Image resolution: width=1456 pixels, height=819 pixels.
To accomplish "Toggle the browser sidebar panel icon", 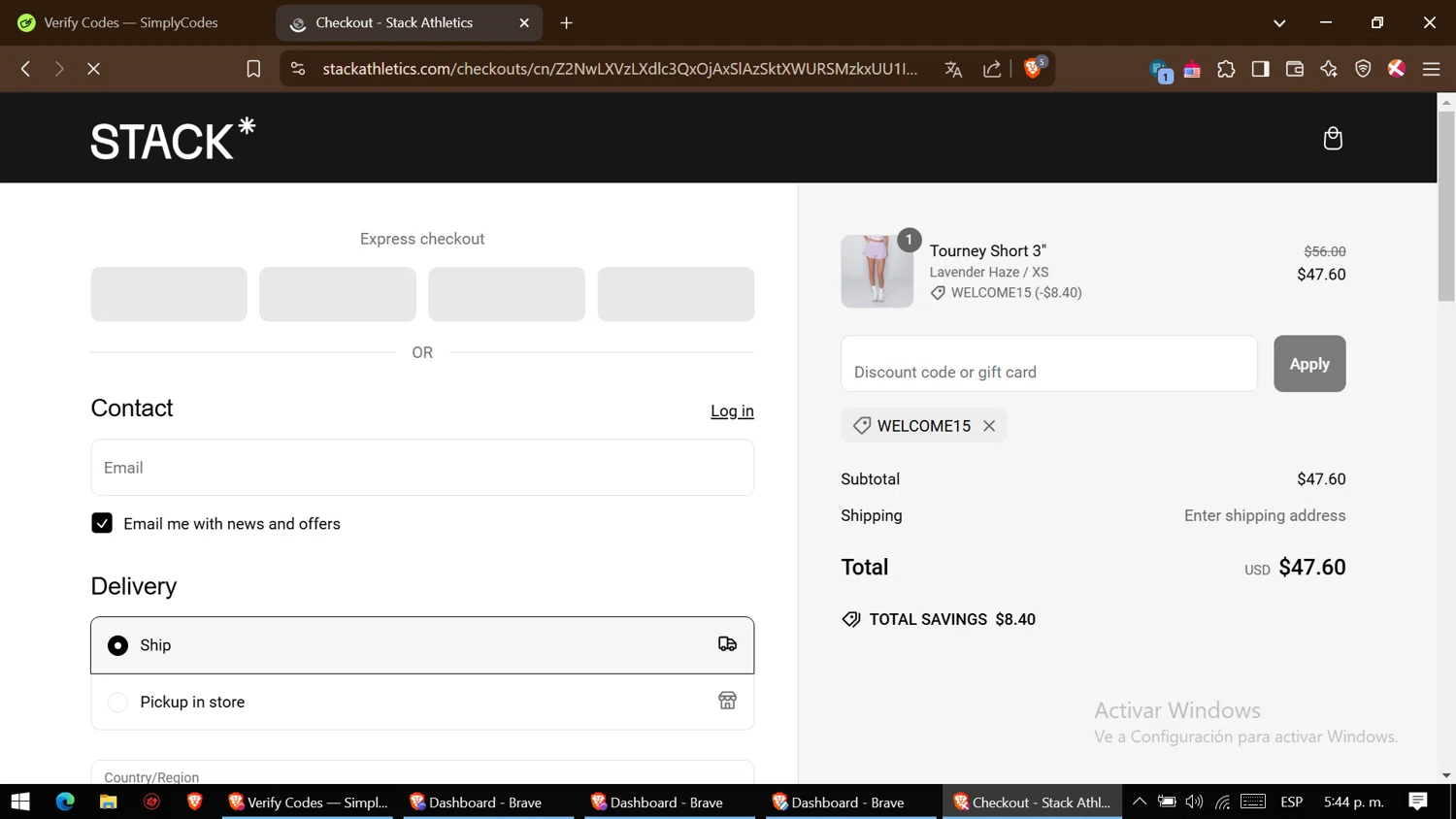I will click(x=1260, y=69).
